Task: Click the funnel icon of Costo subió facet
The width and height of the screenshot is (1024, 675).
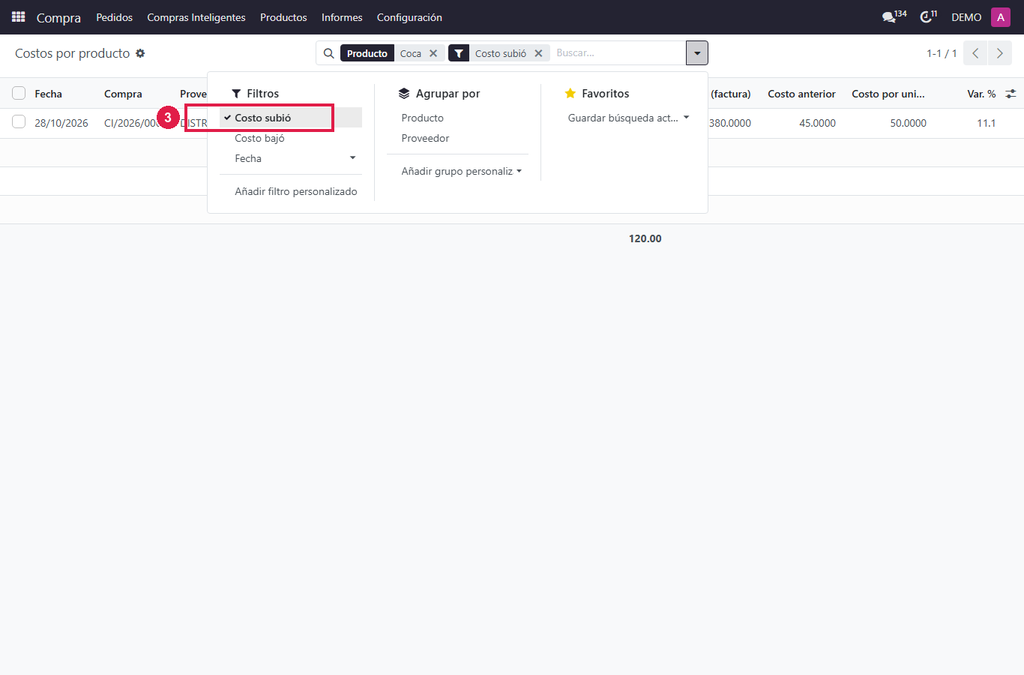Action: [x=459, y=54]
